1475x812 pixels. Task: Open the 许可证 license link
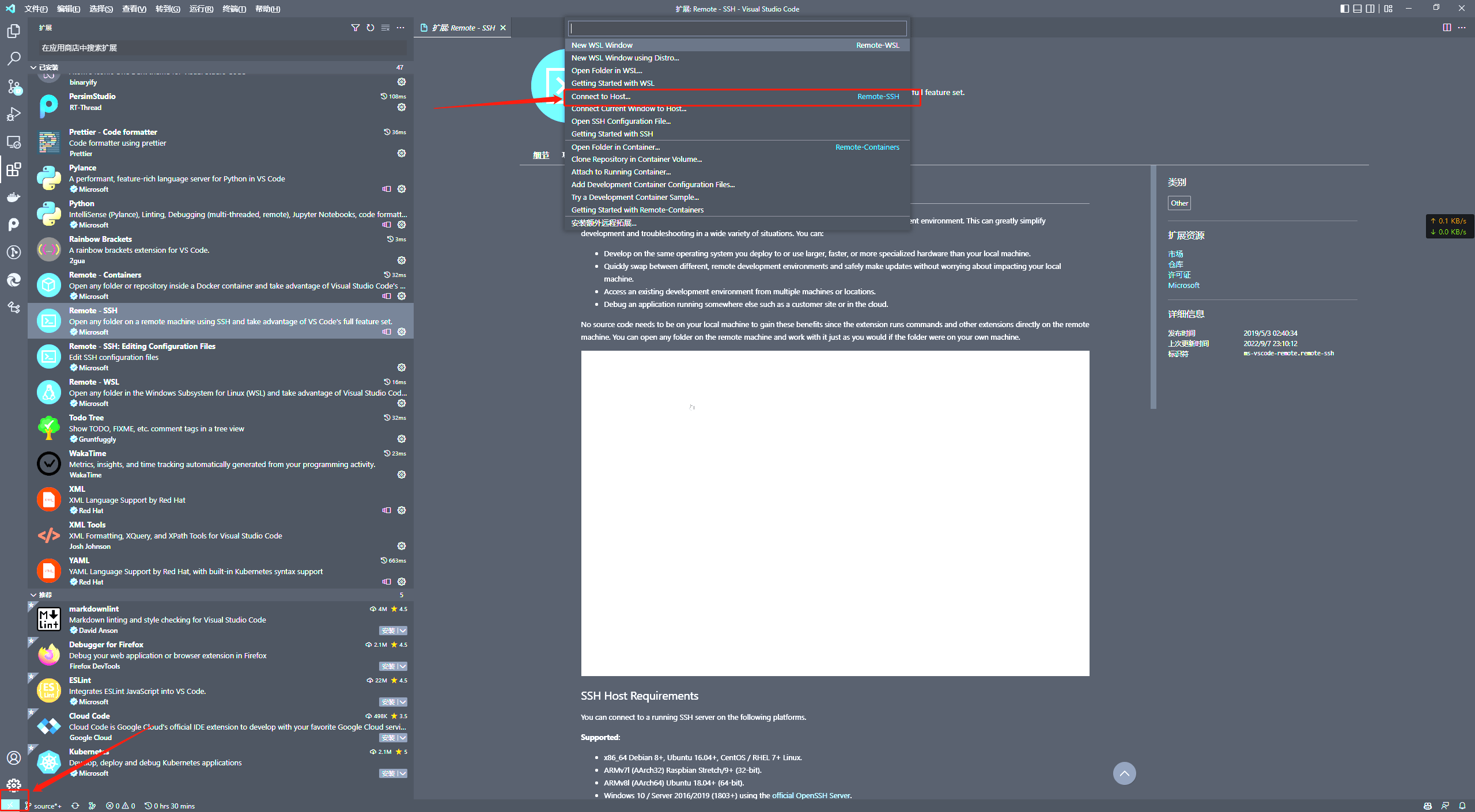[x=1179, y=275]
